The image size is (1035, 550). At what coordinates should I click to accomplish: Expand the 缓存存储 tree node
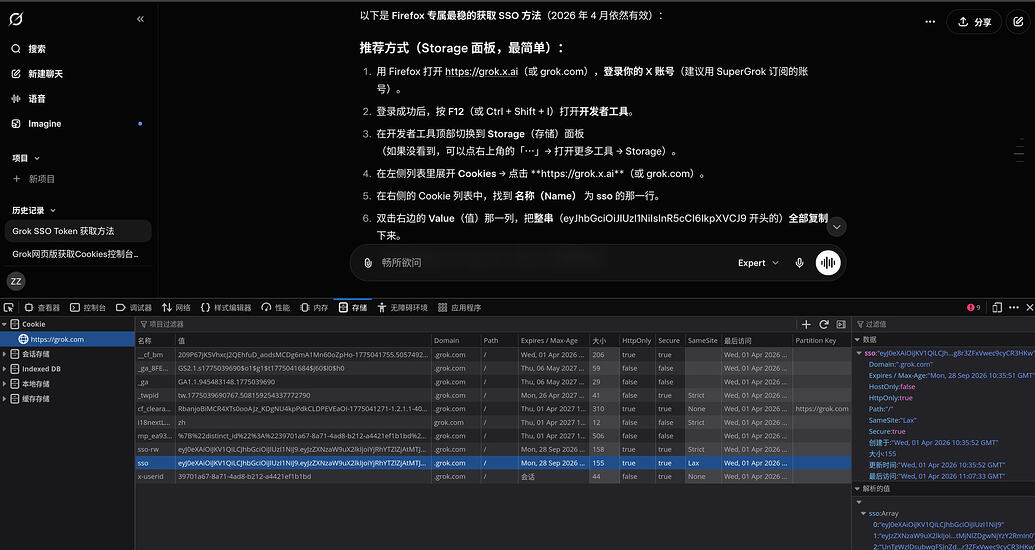click(x=5, y=399)
